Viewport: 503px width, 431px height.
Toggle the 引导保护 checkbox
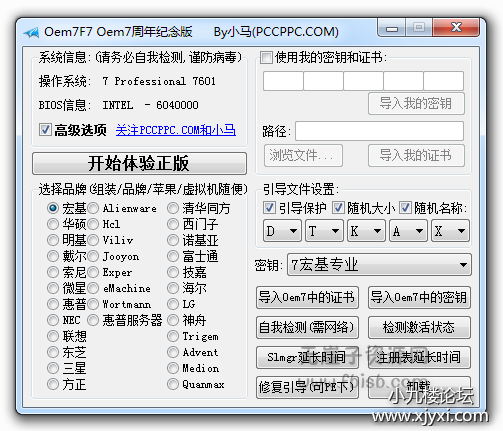(x=269, y=208)
